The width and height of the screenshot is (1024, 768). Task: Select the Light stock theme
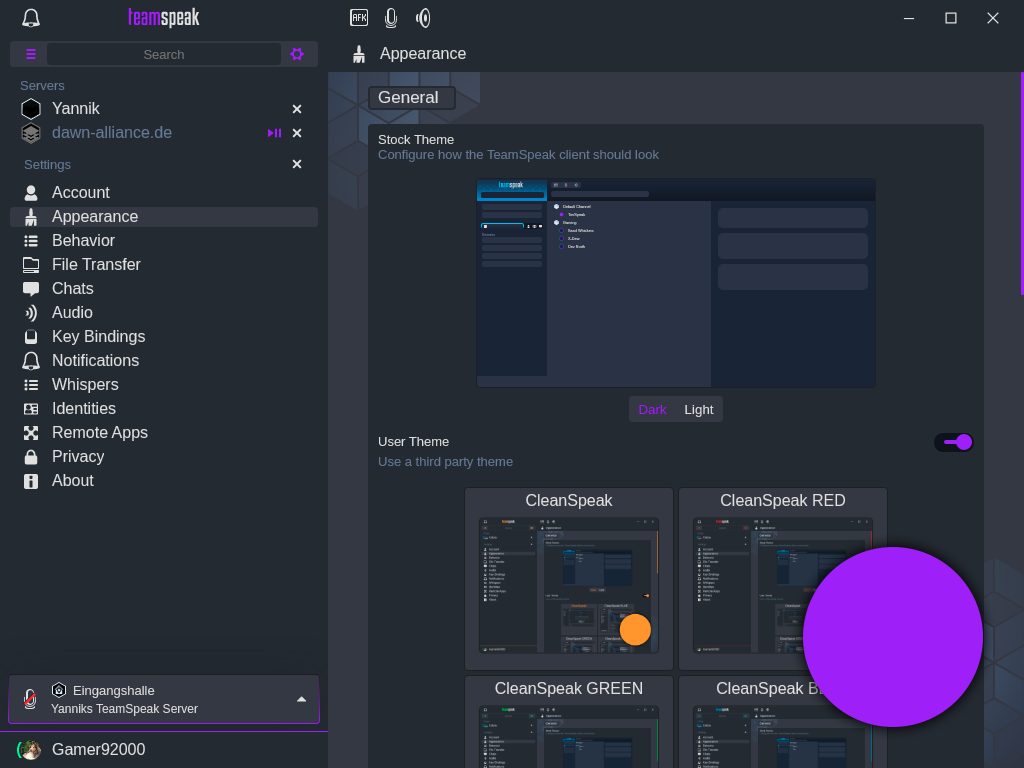699,409
